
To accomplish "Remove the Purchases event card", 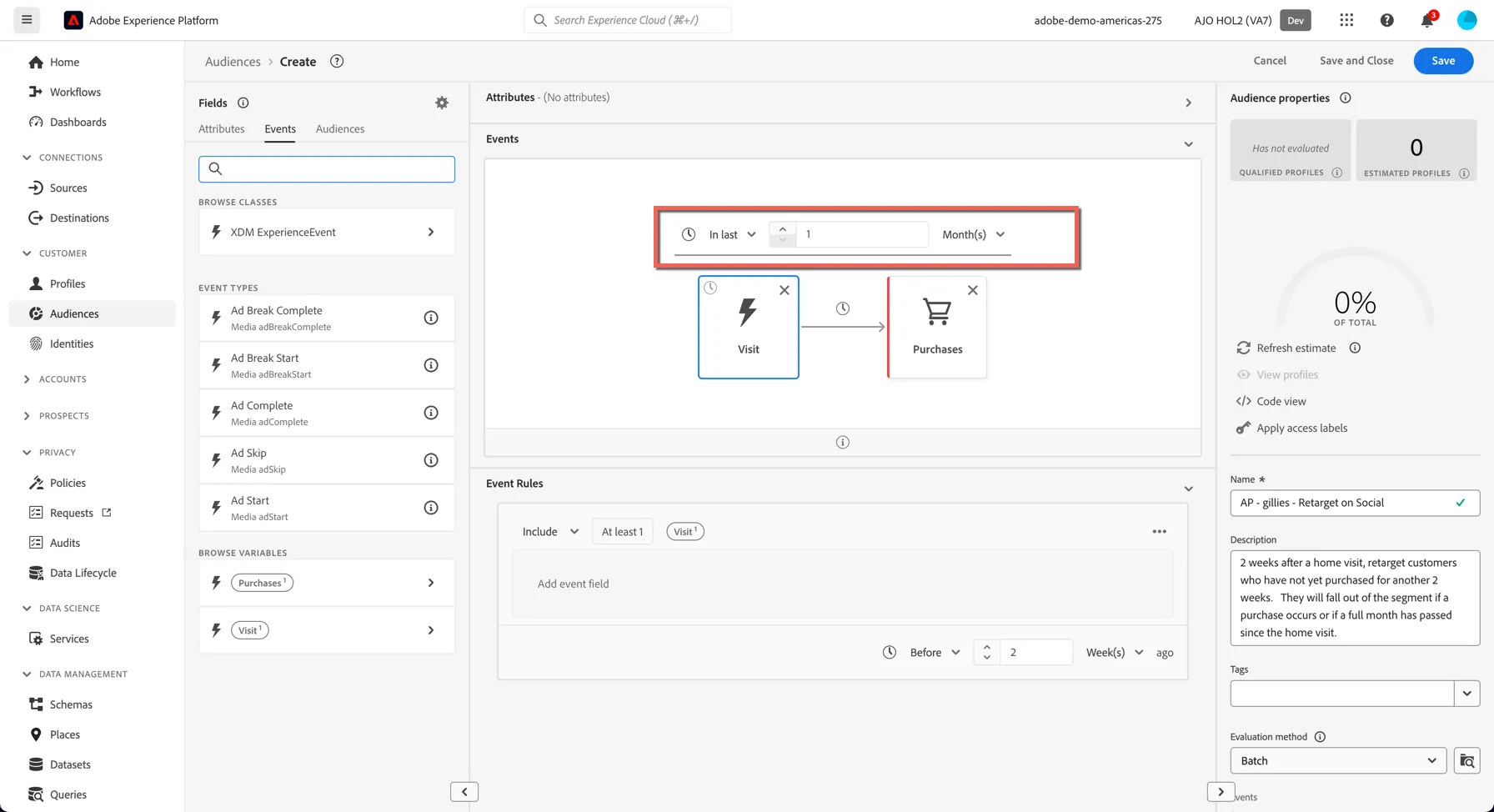I will (972, 290).
